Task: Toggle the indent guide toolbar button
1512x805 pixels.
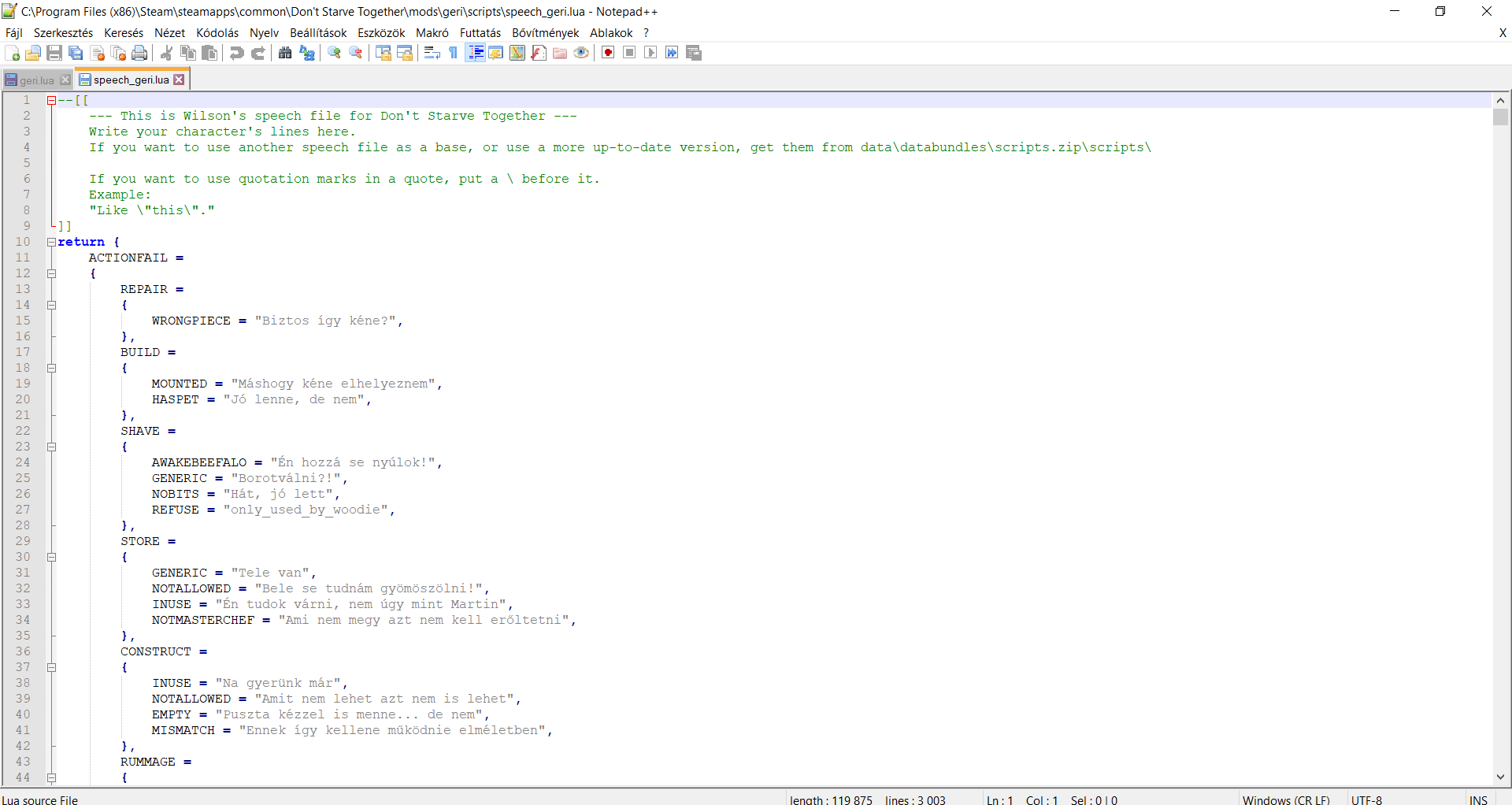Action: click(x=476, y=53)
